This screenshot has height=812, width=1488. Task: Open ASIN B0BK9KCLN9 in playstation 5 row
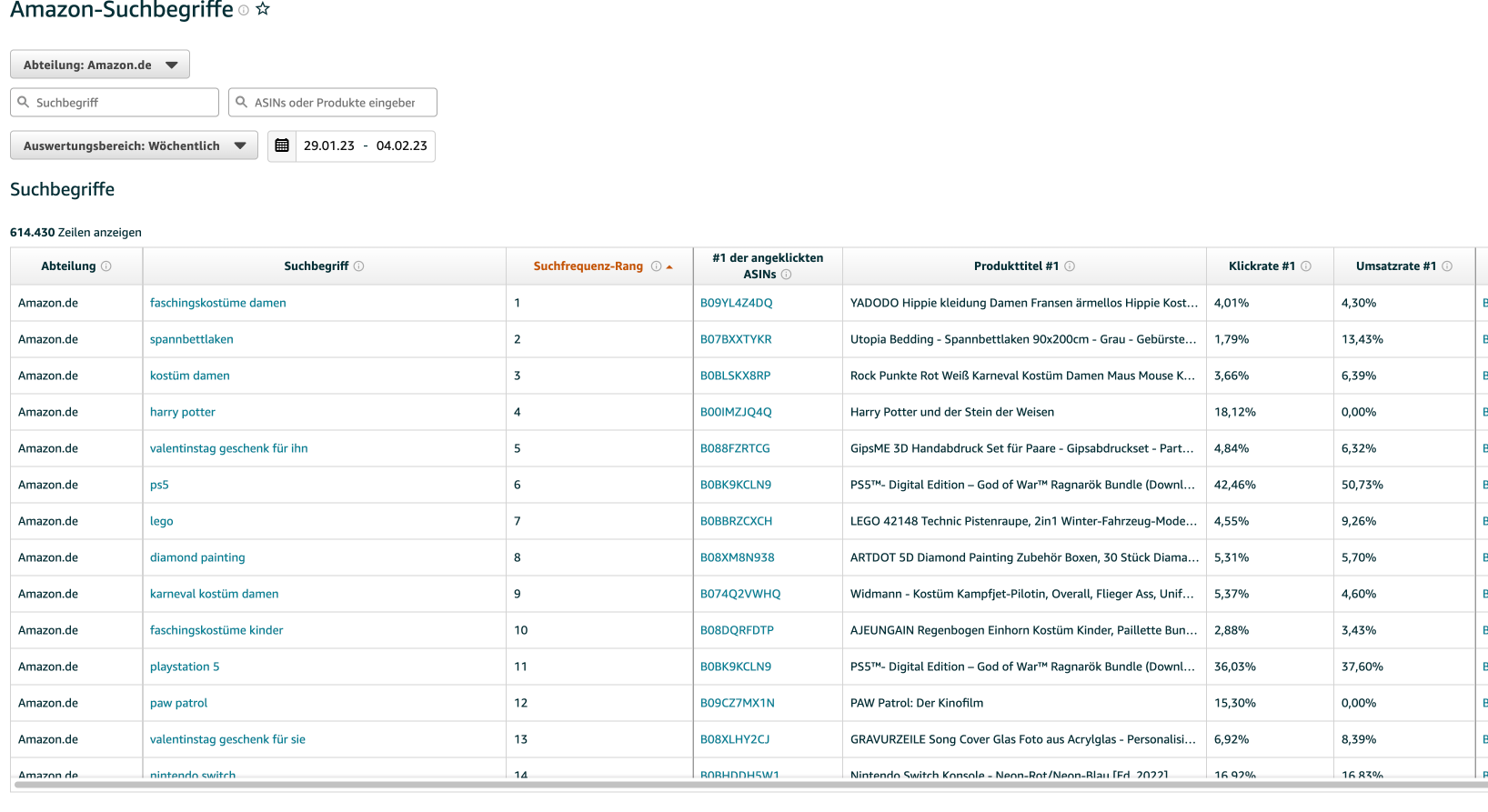pyautogui.click(x=736, y=667)
